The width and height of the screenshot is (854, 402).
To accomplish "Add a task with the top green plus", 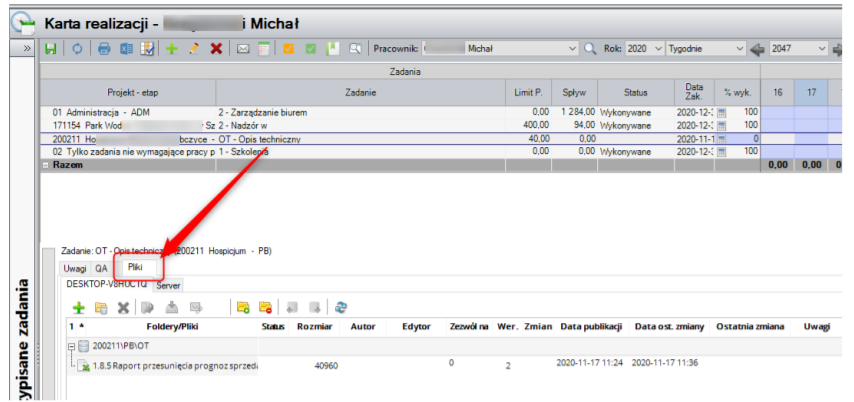I will [172, 48].
